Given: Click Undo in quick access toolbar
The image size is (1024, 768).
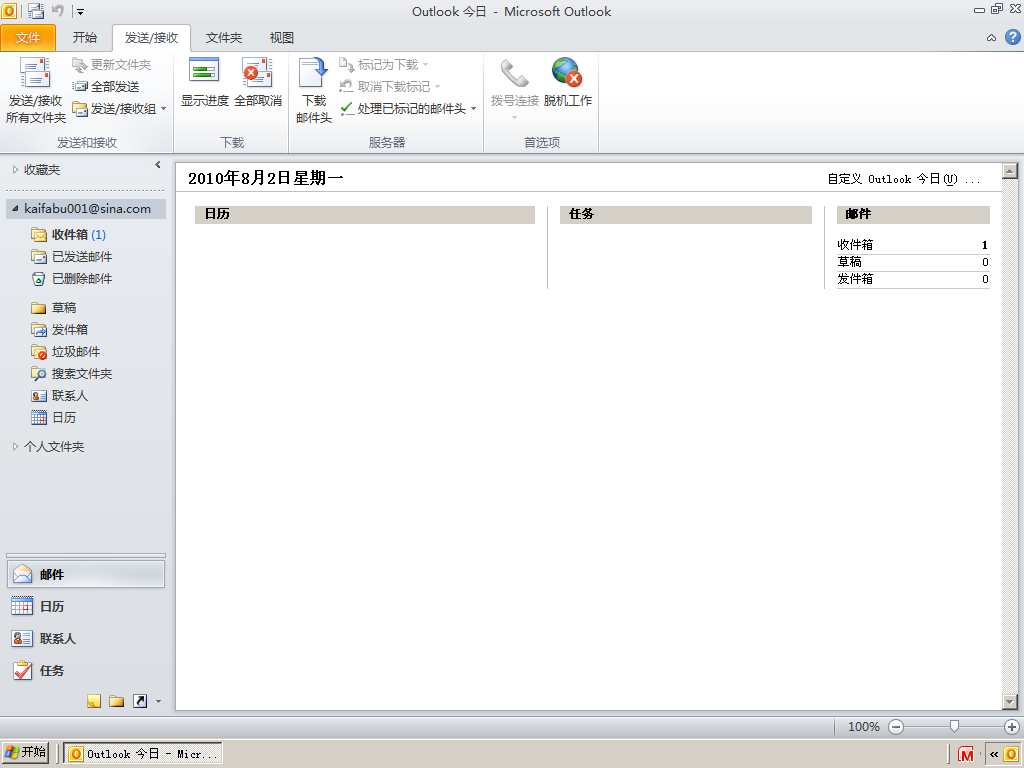Looking at the screenshot, I should click(x=57, y=10).
